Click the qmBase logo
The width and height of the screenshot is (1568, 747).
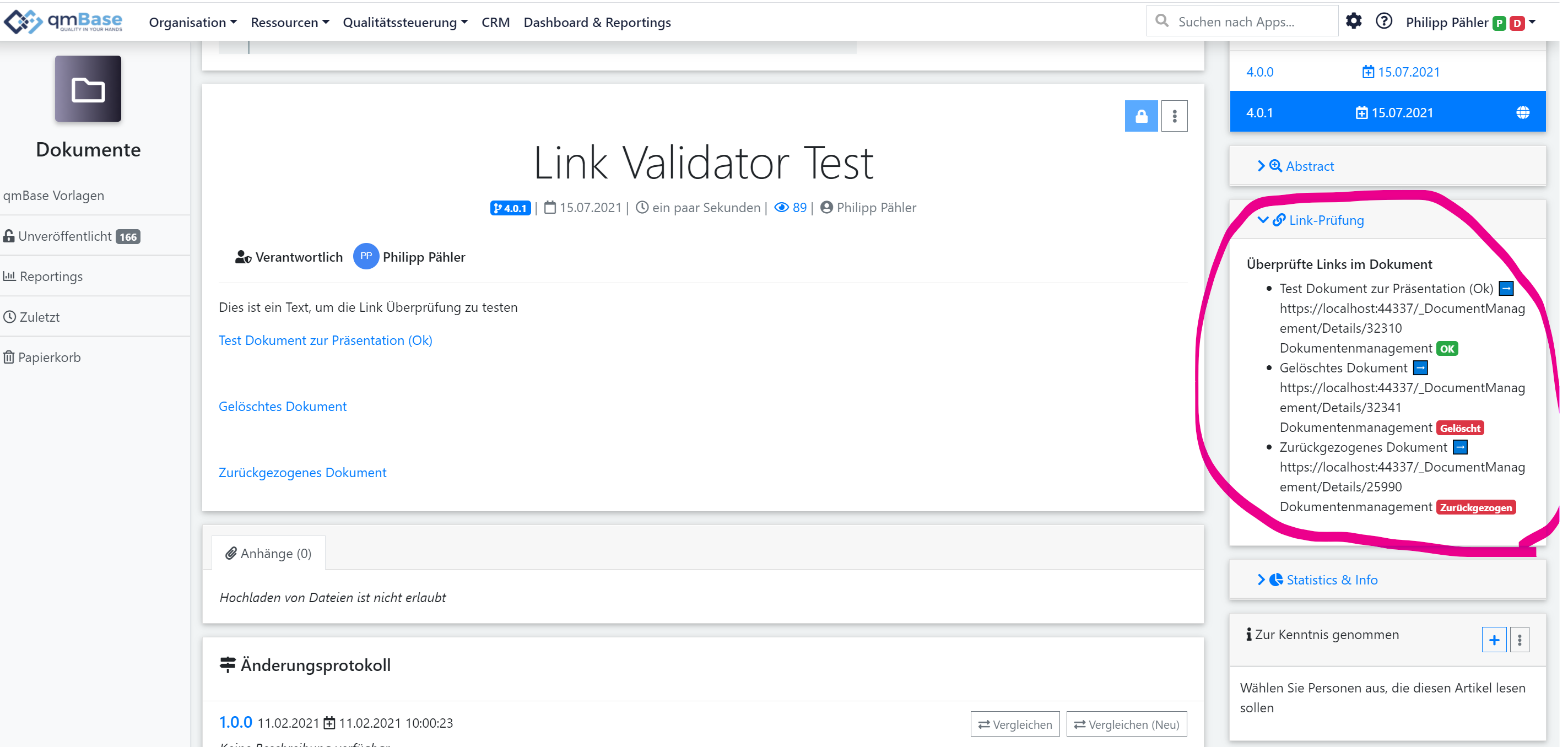click(x=63, y=22)
